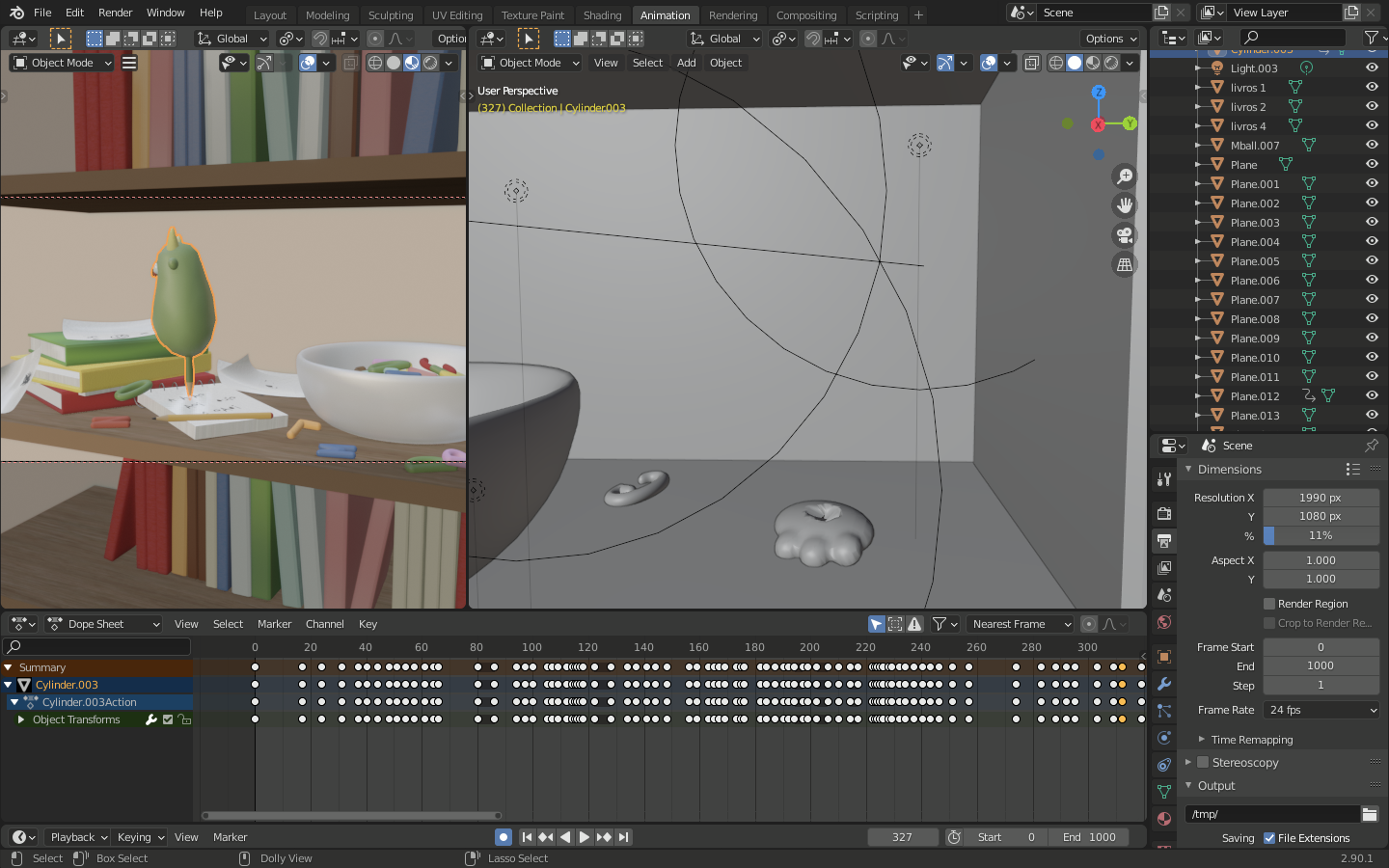This screenshot has height=868, width=1389.
Task: Toggle the pin icon in Scene properties
Action: tap(1372, 446)
